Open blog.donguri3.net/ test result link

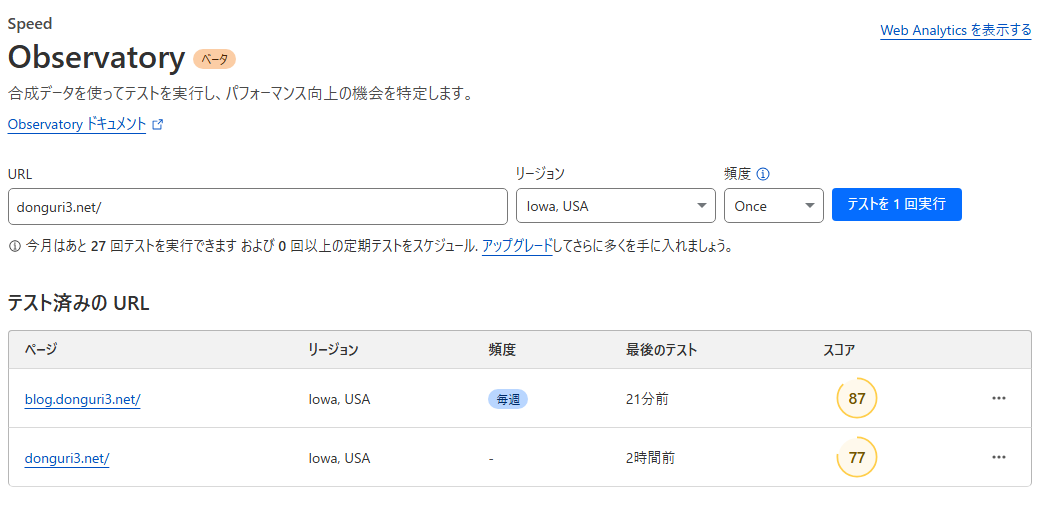coord(83,400)
